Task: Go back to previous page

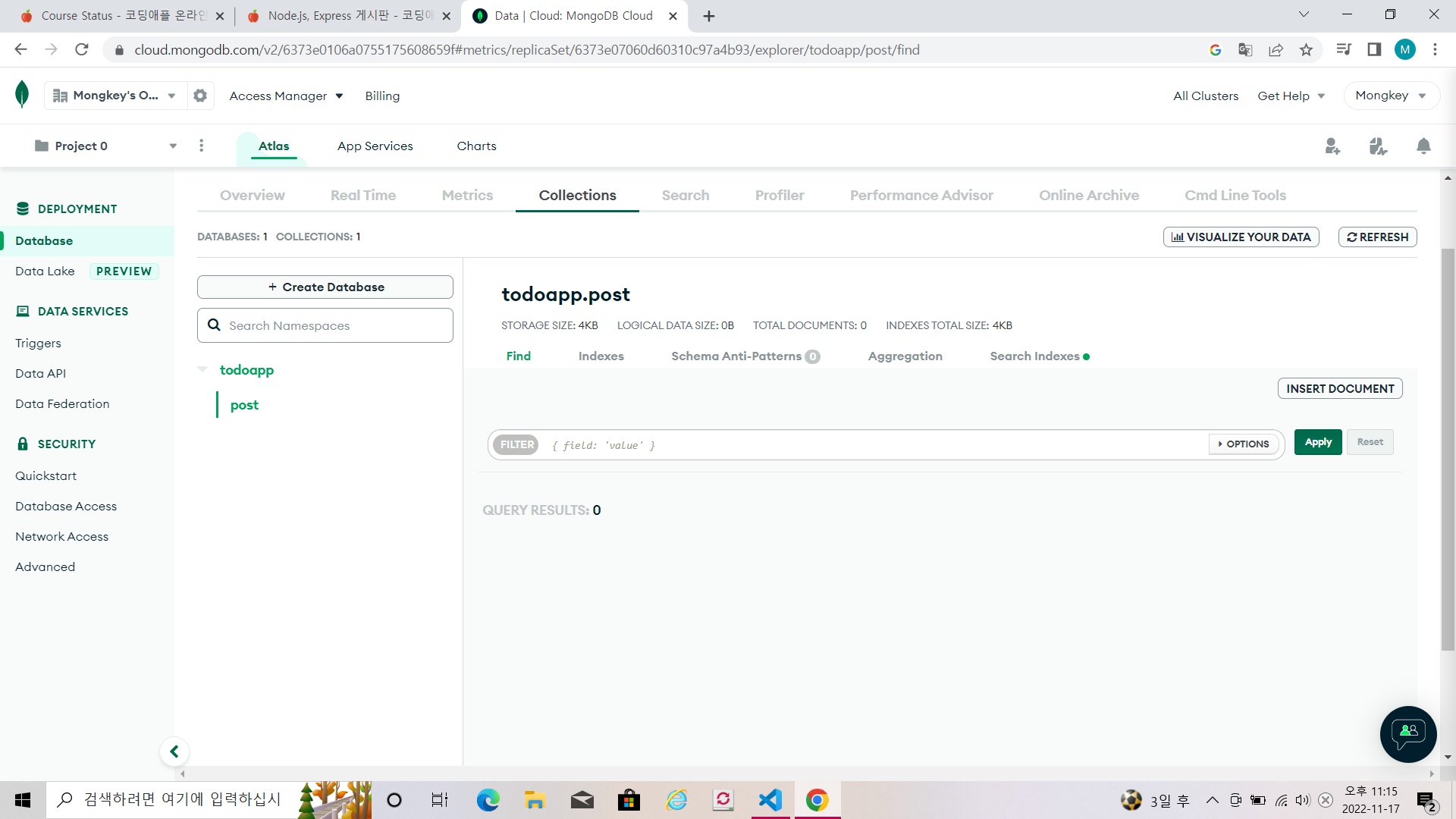Action: [20, 50]
